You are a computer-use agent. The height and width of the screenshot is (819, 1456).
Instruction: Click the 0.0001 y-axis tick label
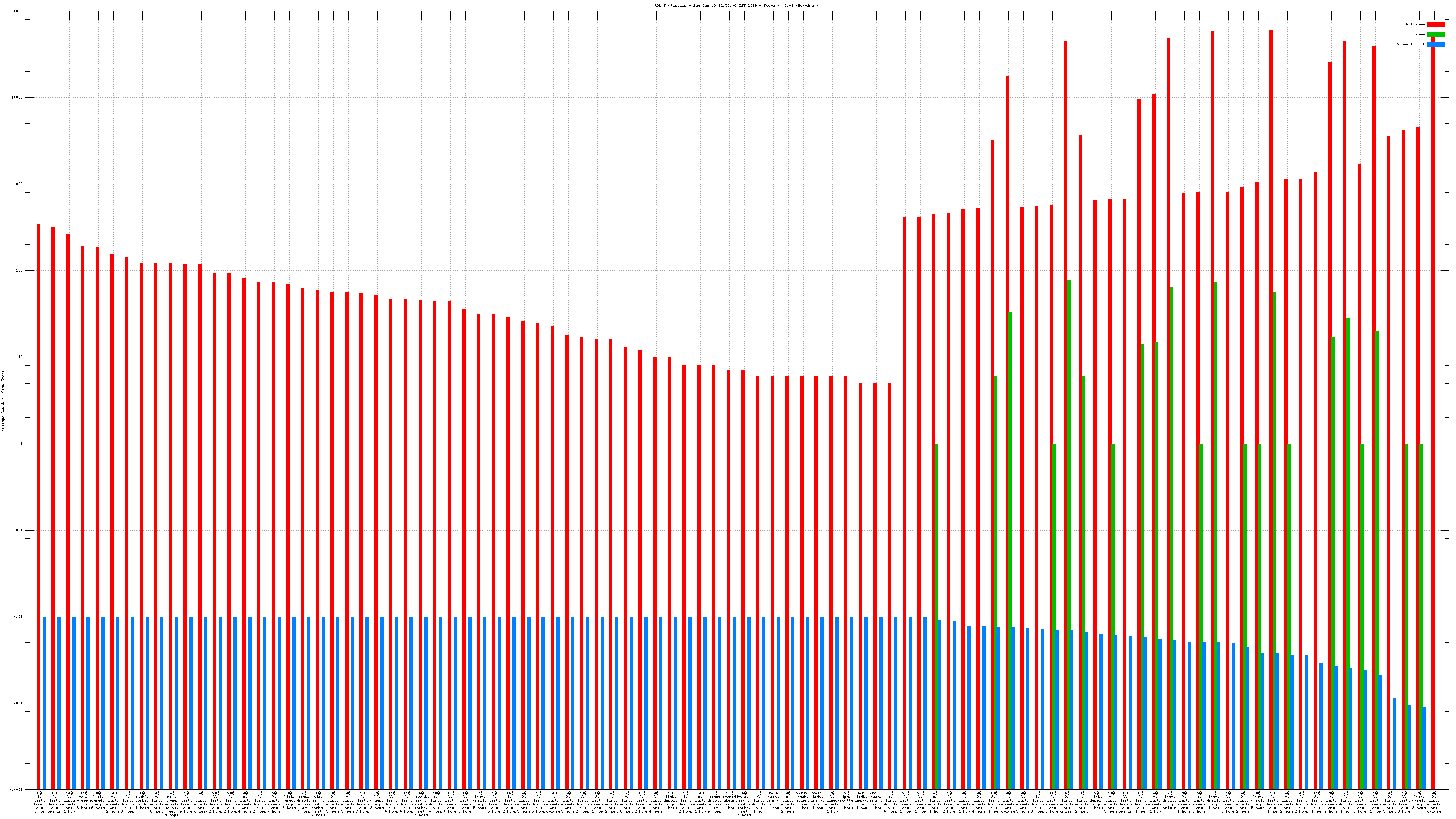click(x=17, y=790)
